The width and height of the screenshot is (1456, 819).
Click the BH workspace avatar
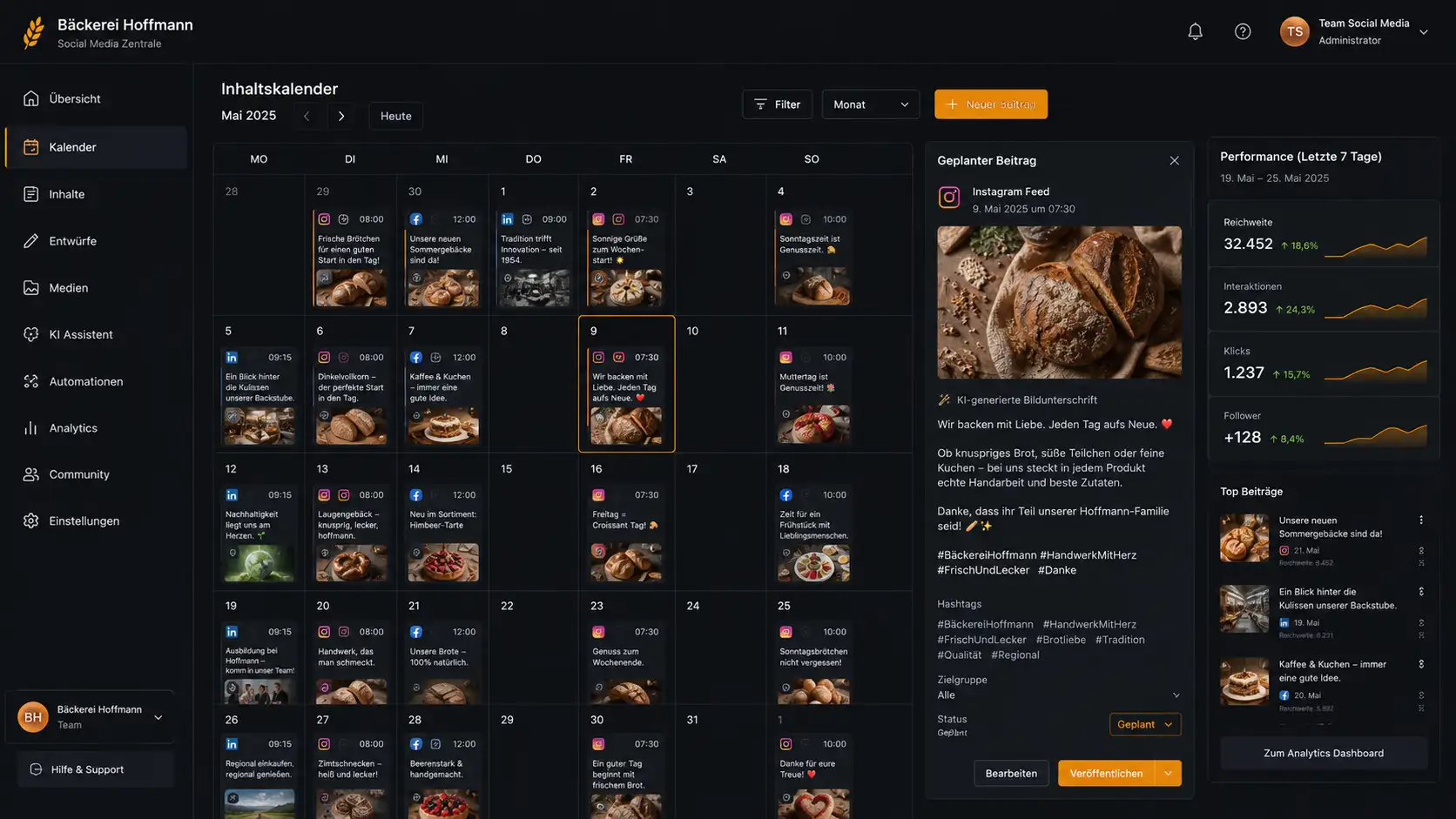tap(33, 717)
